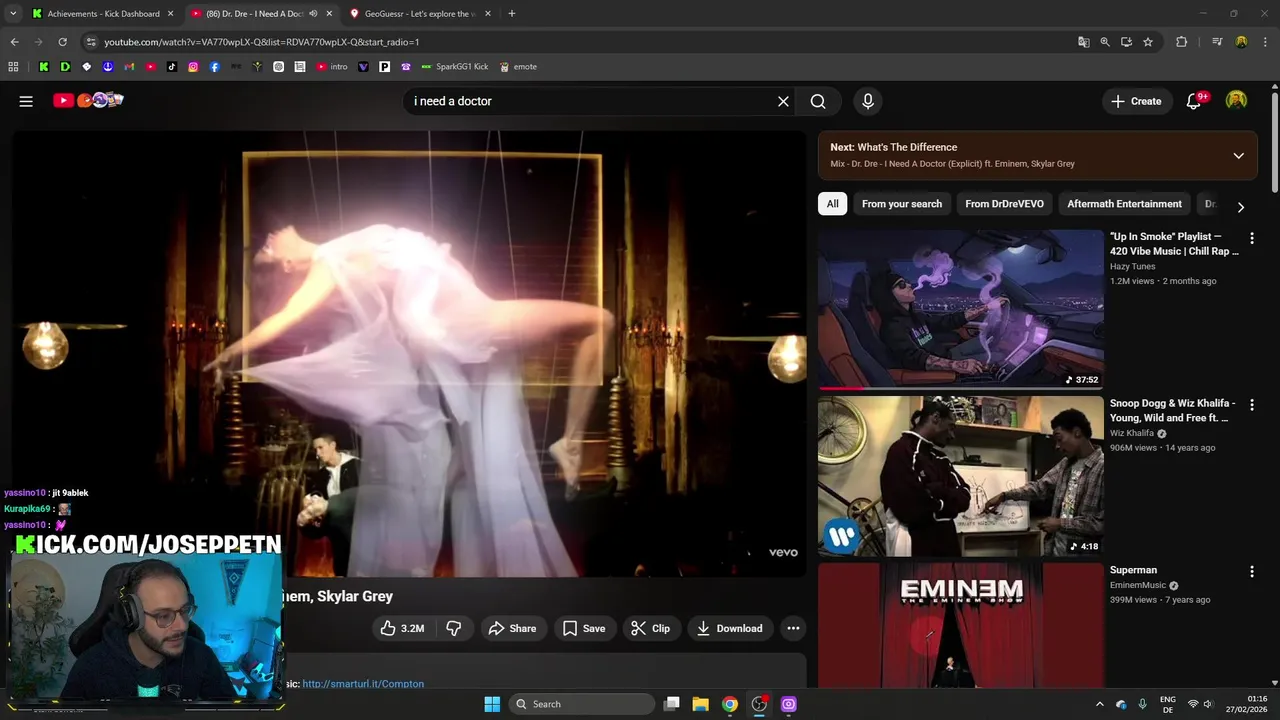Open the zoom level icon in address bar

click(1105, 42)
